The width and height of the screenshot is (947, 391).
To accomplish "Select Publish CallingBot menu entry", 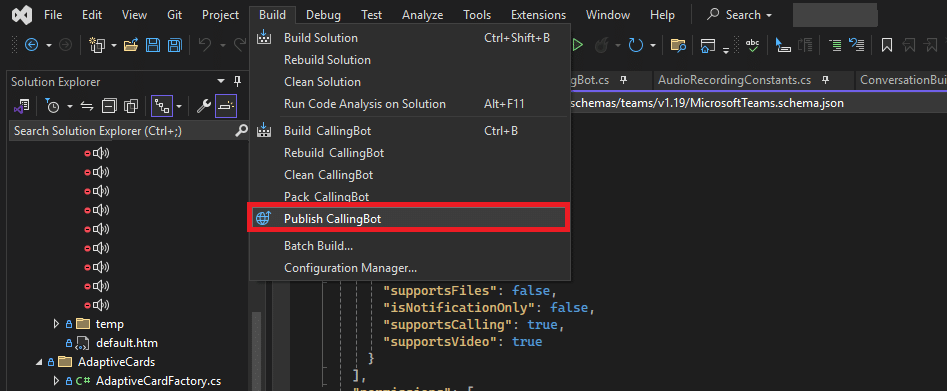I will (410, 219).
